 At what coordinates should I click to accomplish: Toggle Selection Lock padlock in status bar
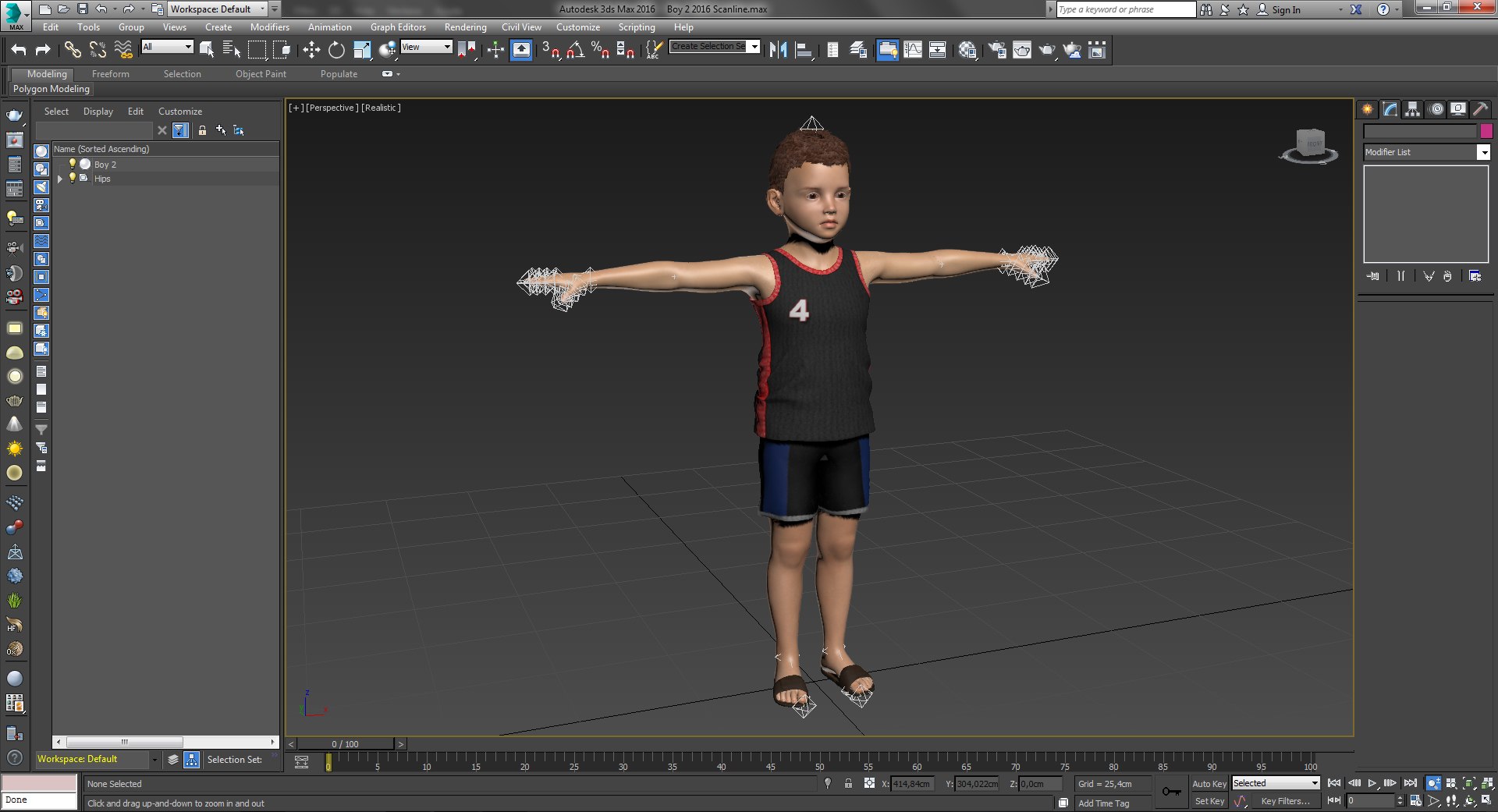click(x=848, y=783)
